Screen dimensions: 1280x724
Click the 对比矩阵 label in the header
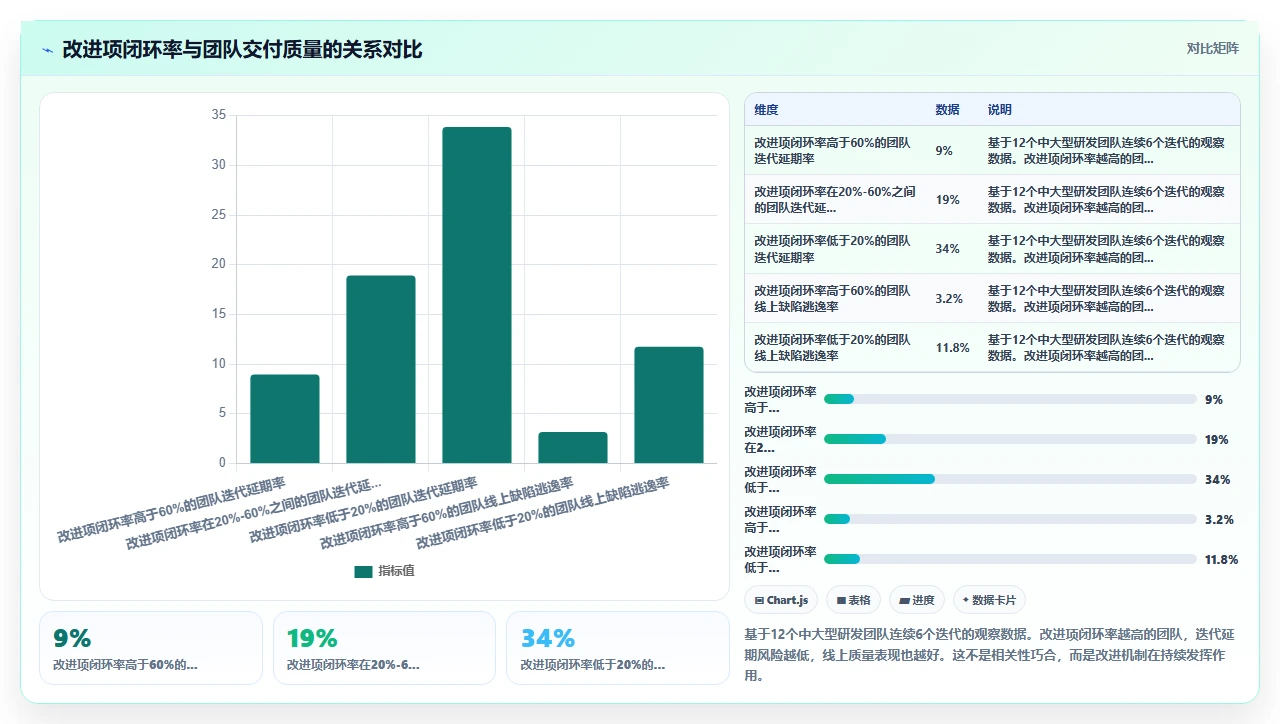point(1212,48)
